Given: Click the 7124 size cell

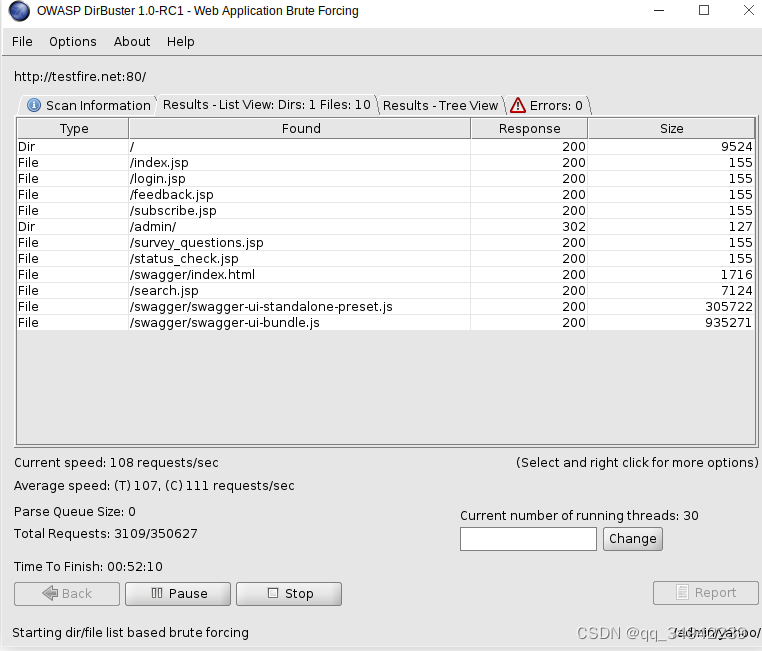Looking at the screenshot, I should 671,291.
